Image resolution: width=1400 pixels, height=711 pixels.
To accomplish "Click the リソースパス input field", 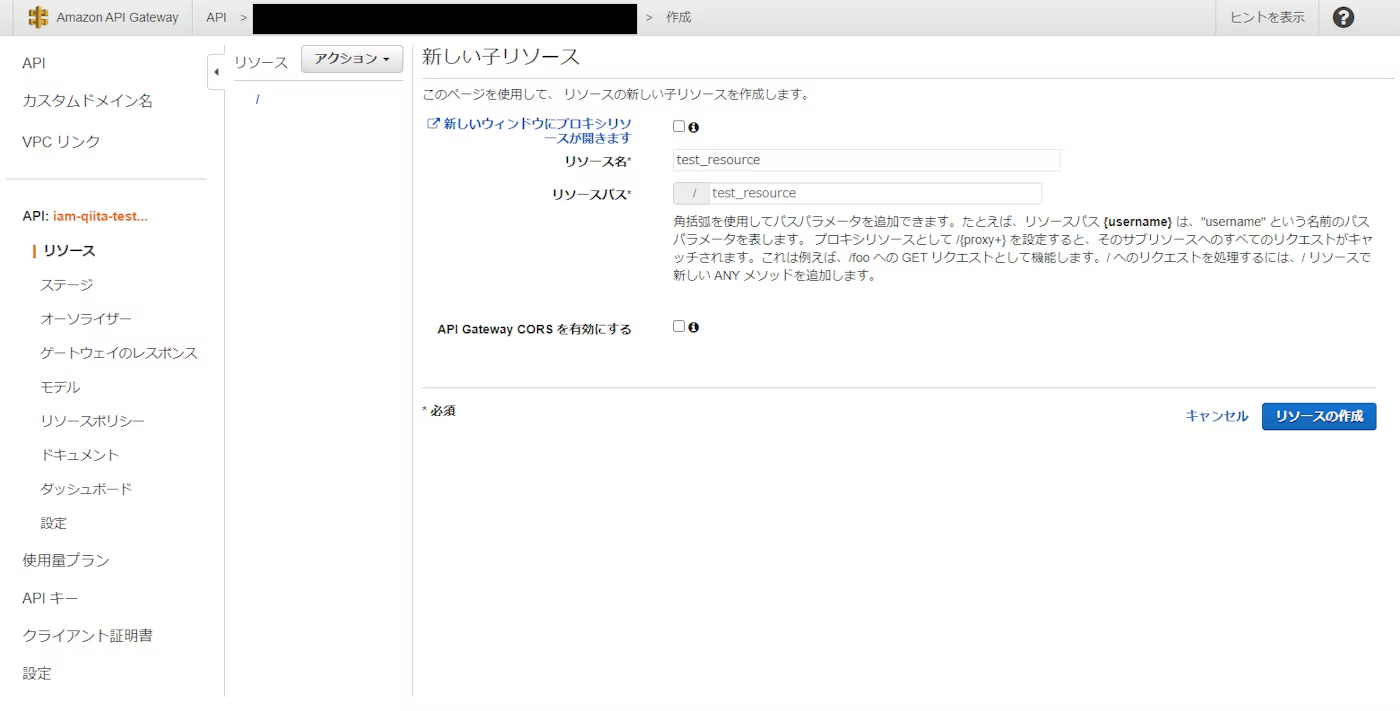I will [874, 193].
